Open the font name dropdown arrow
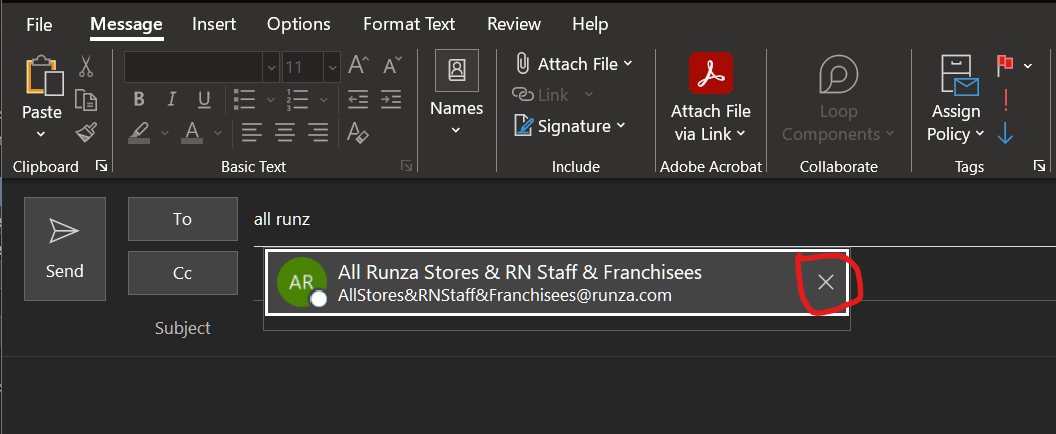This screenshot has height=434, width=1056. click(x=271, y=67)
